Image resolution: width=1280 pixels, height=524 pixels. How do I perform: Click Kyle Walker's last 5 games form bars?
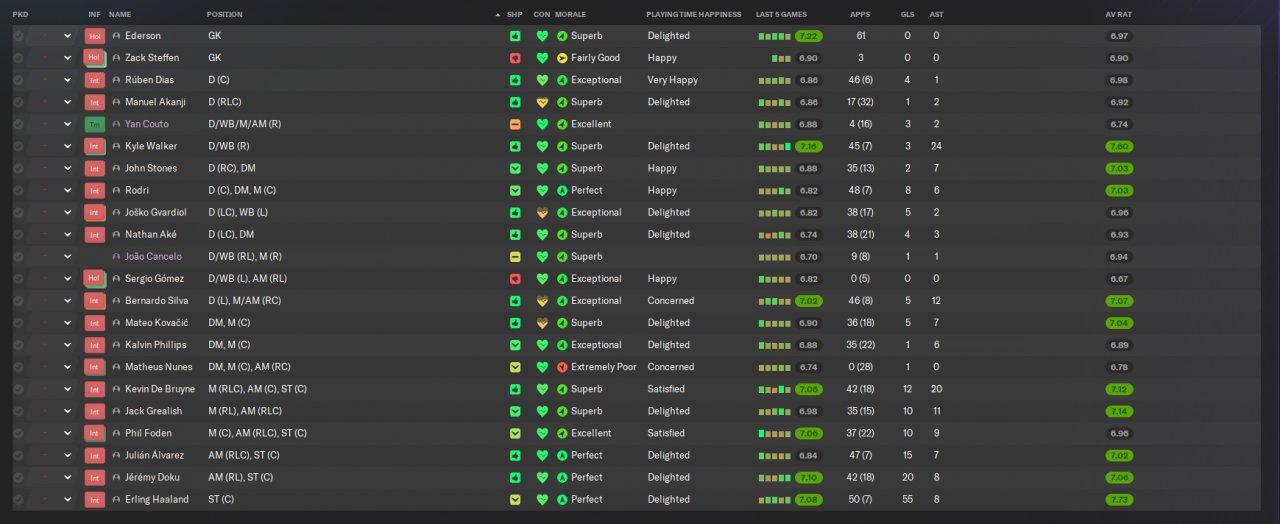click(x=774, y=146)
